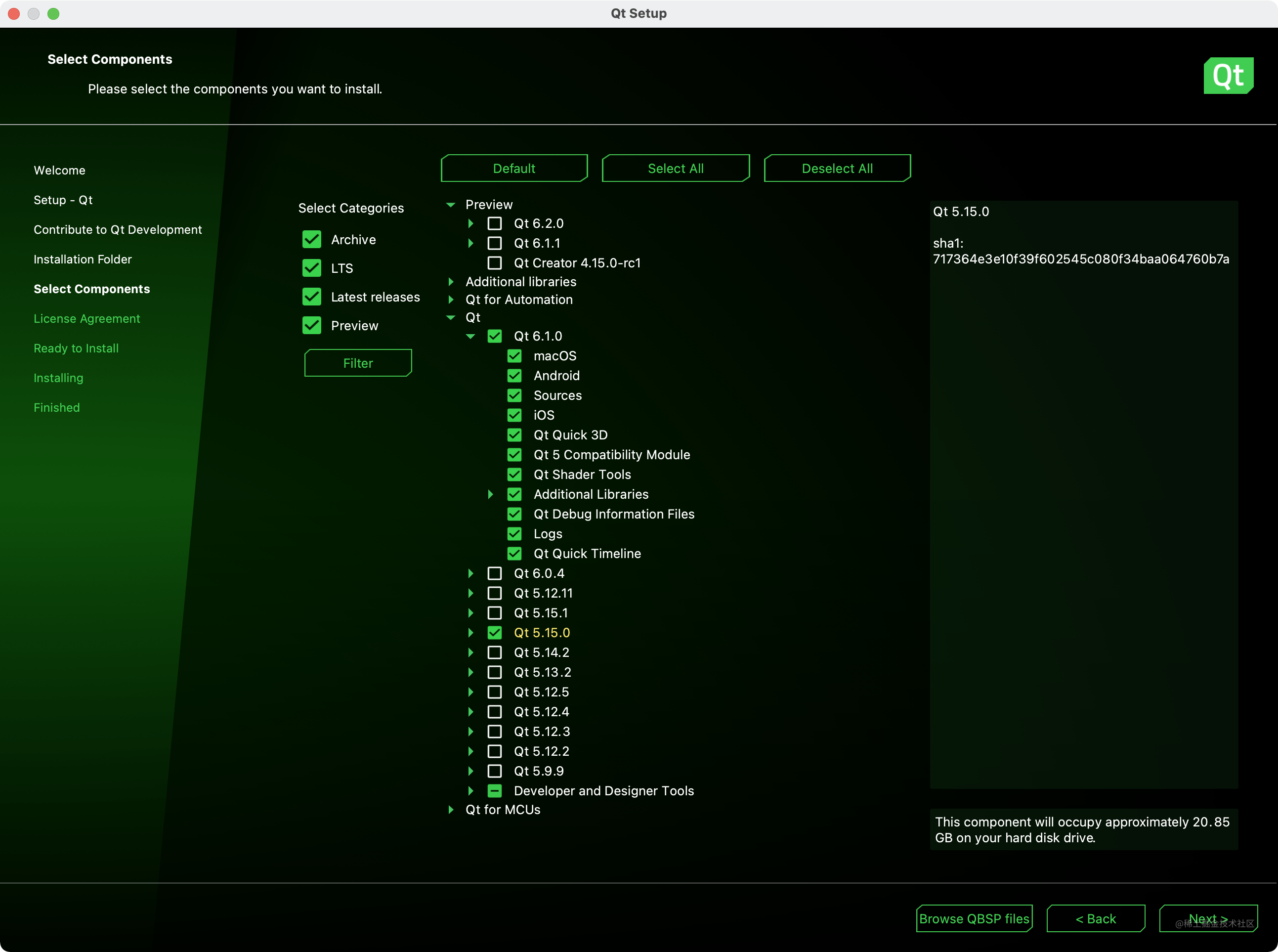Image resolution: width=1278 pixels, height=952 pixels.
Task: Disable Qt Quick 3D checkbox
Action: 514,435
